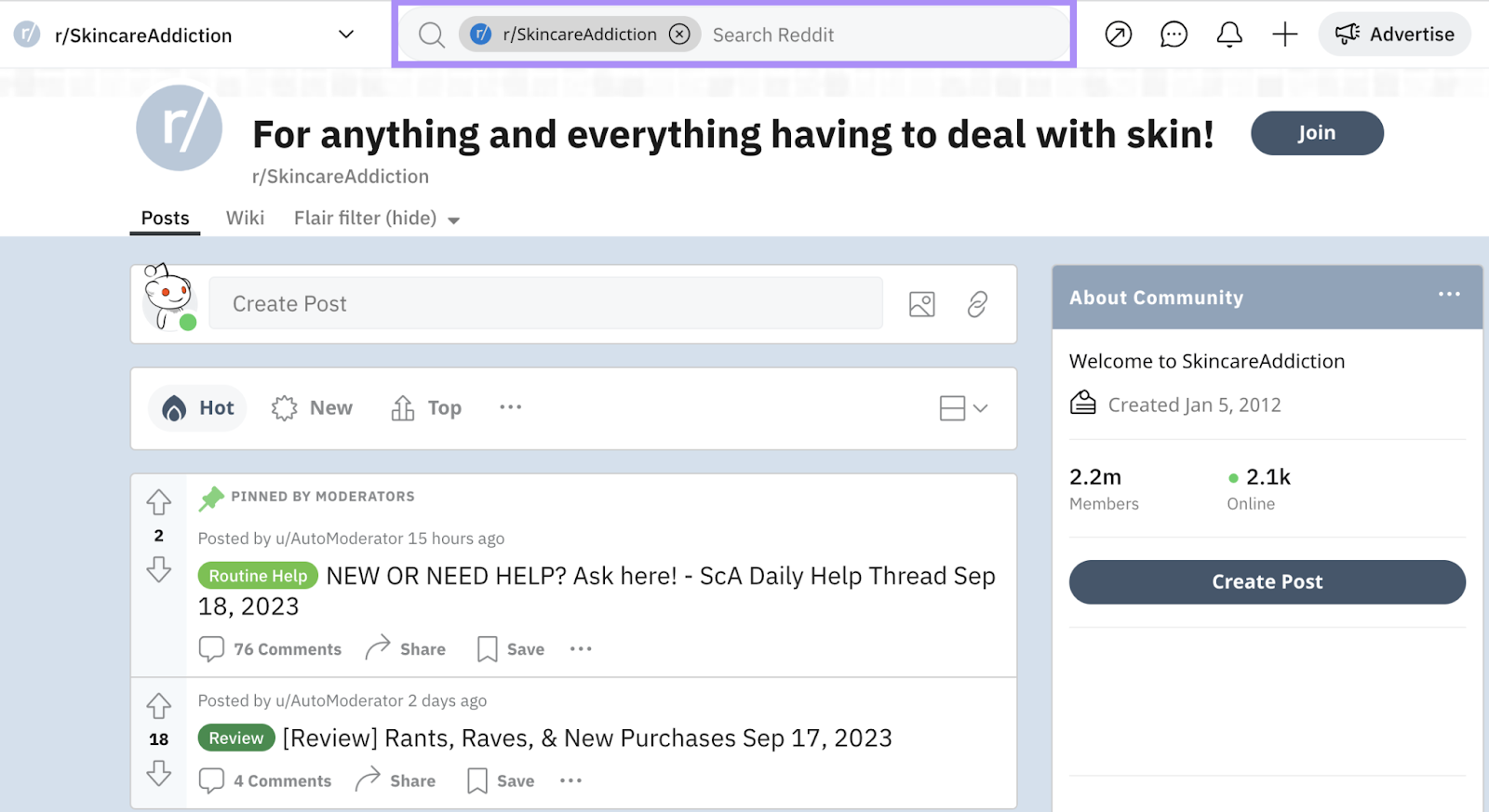Open 76 Comments on the help thread
The image size is (1489, 812).
point(270,649)
